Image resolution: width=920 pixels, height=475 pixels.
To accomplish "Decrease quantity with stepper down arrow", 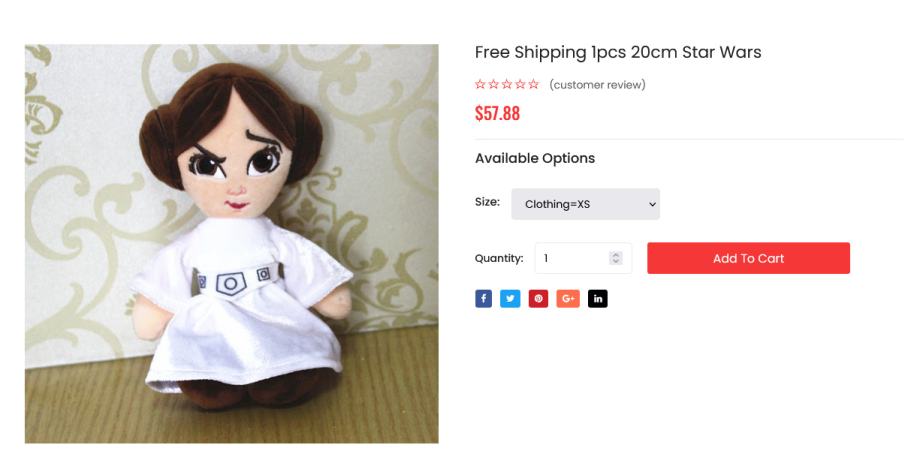I will point(616,262).
